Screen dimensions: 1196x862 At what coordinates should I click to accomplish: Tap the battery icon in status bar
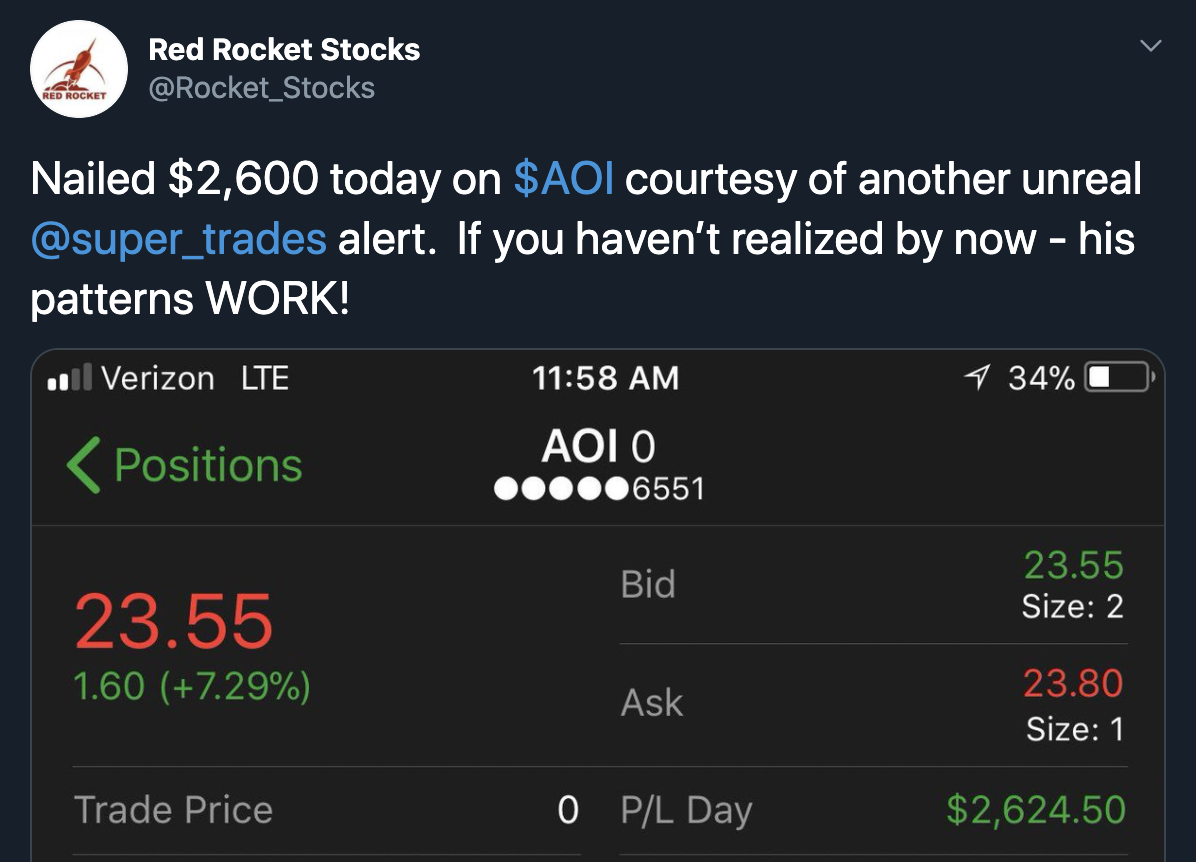[x=1120, y=378]
